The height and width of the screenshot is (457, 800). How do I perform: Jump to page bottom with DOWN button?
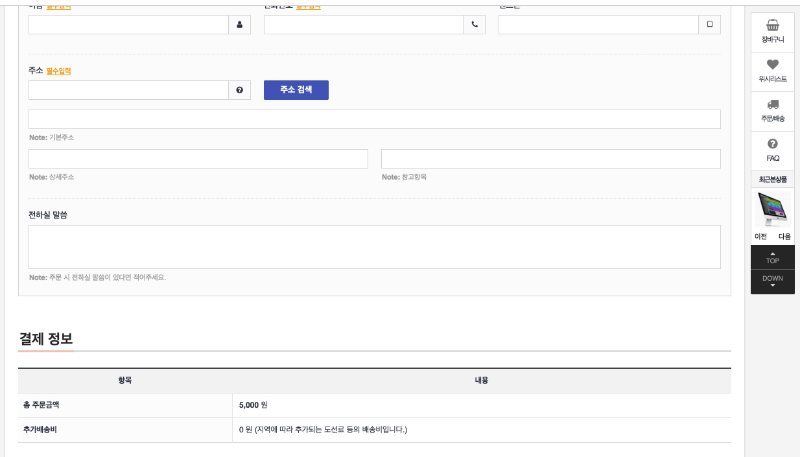click(x=772, y=282)
